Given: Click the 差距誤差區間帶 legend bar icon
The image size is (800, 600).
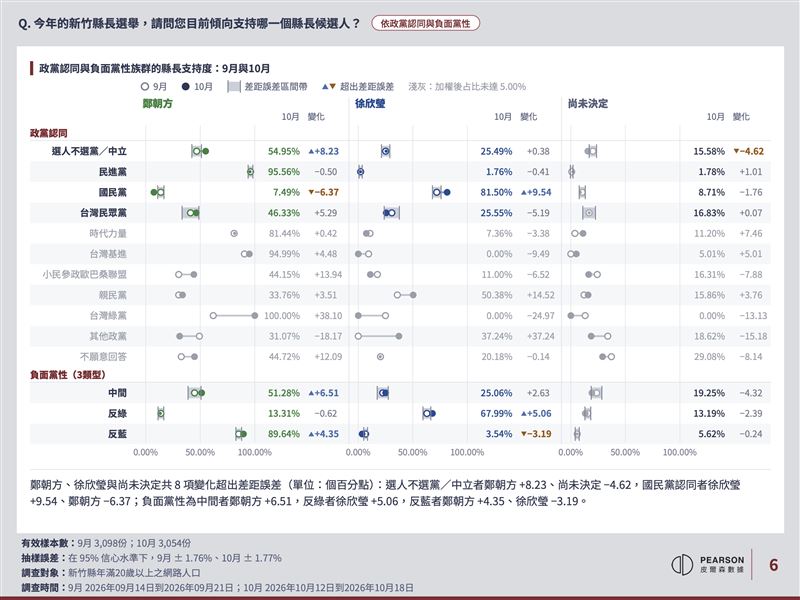Looking at the screenshot, I should 234,87.
